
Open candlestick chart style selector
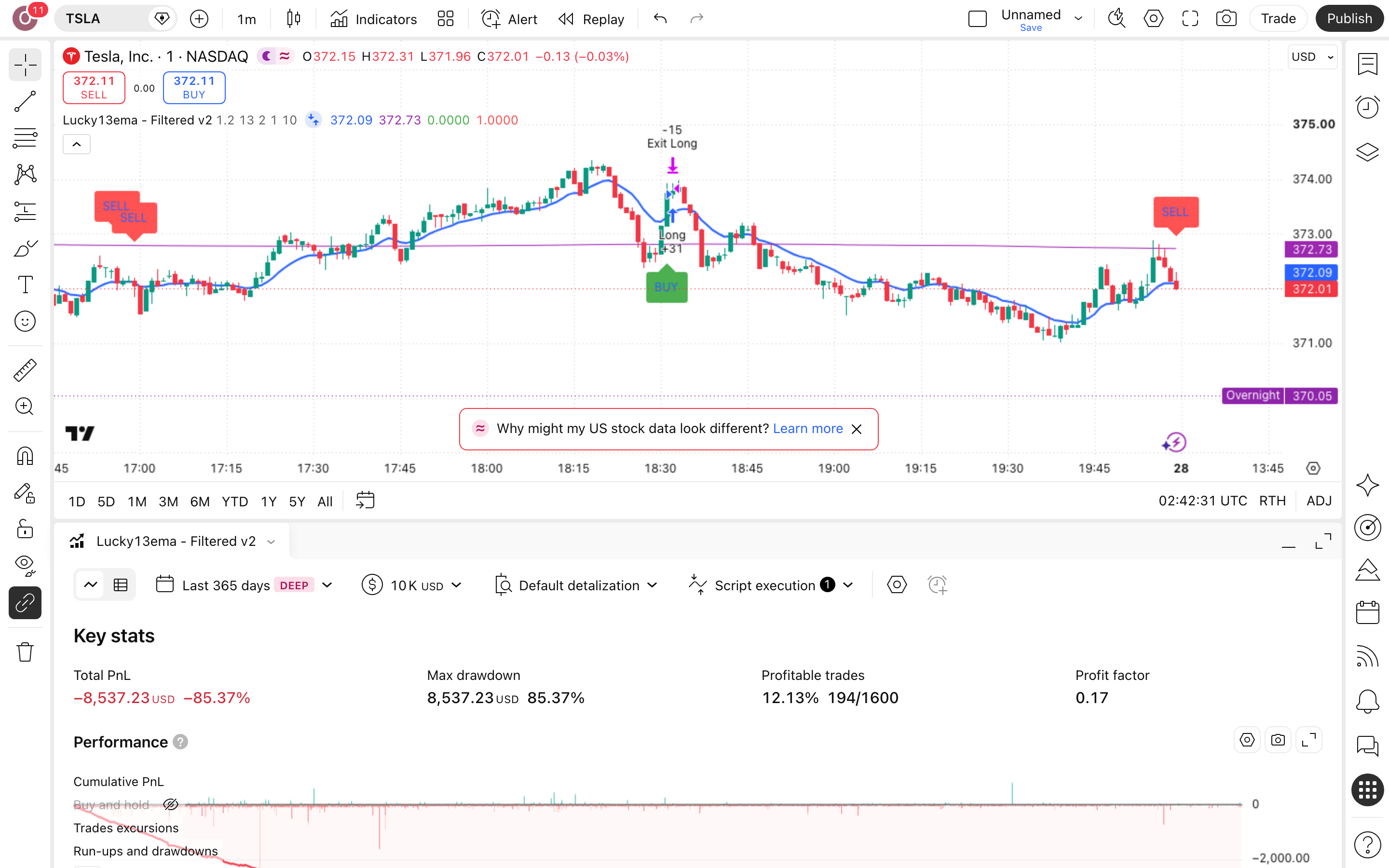pyautogui.click(x=293, y=19)
